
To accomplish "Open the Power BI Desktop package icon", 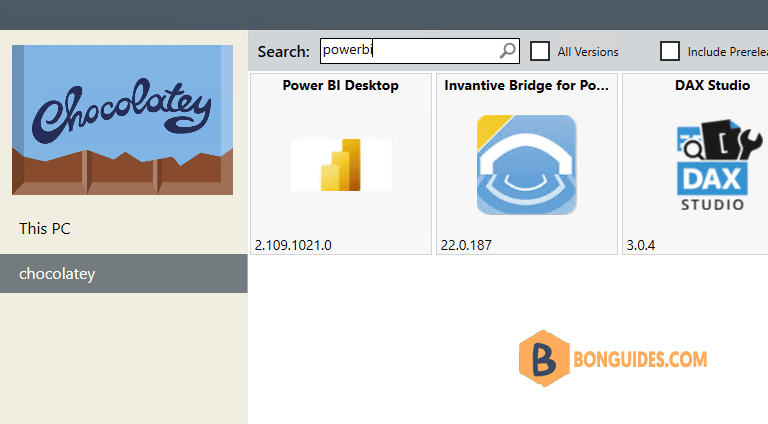I will (x=341, y=165).
